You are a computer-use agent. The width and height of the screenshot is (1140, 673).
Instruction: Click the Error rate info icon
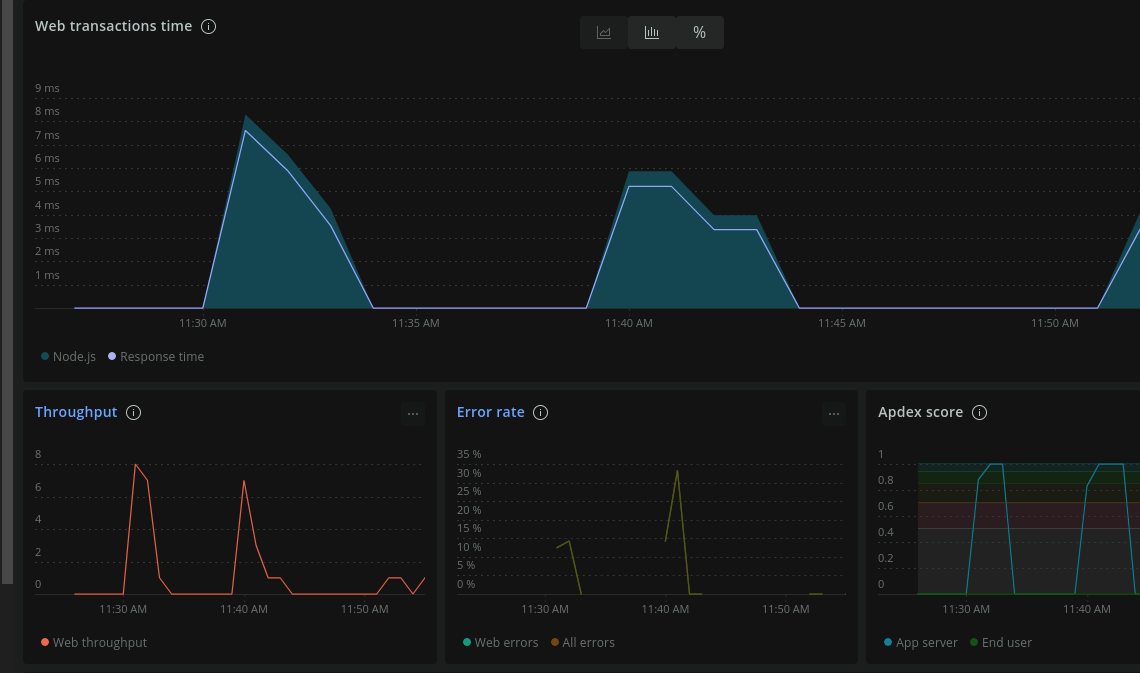click(x=540, y=413)
